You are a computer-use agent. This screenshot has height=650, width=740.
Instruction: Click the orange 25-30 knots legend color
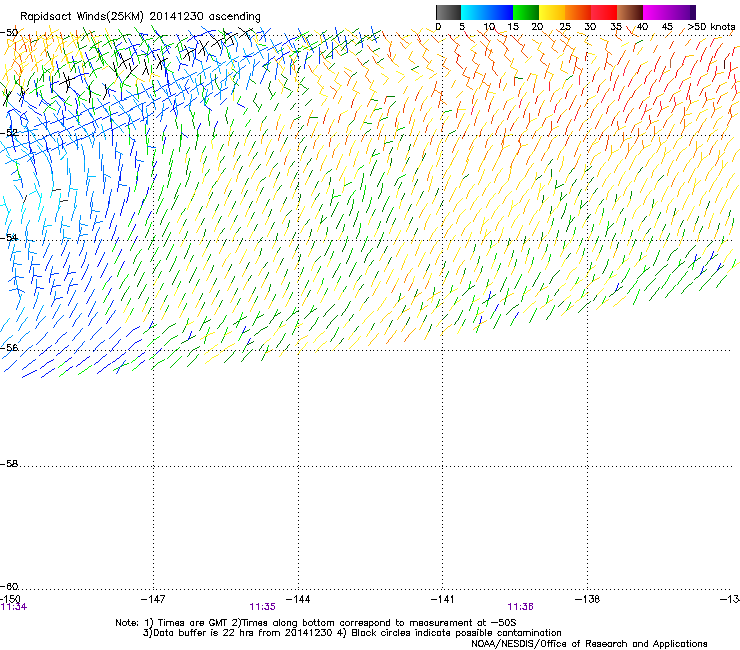(578, 12)
